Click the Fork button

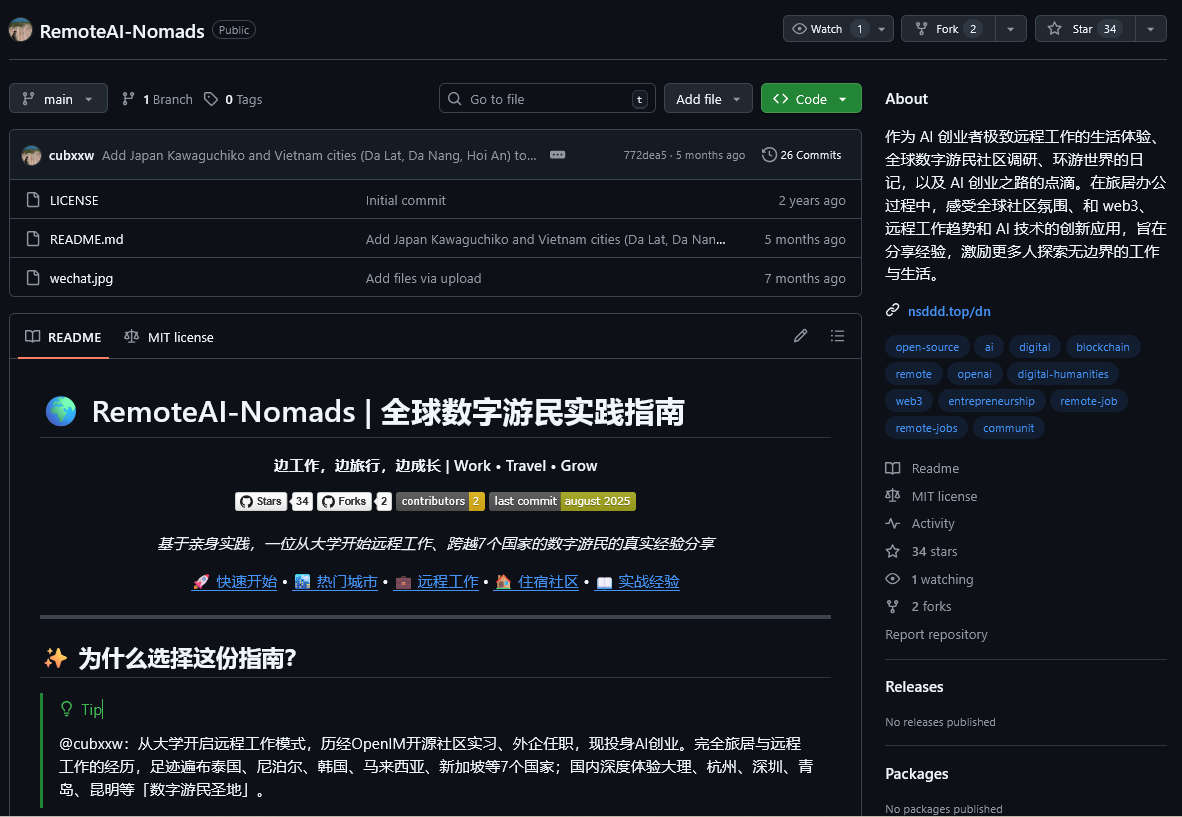point(948,29)
